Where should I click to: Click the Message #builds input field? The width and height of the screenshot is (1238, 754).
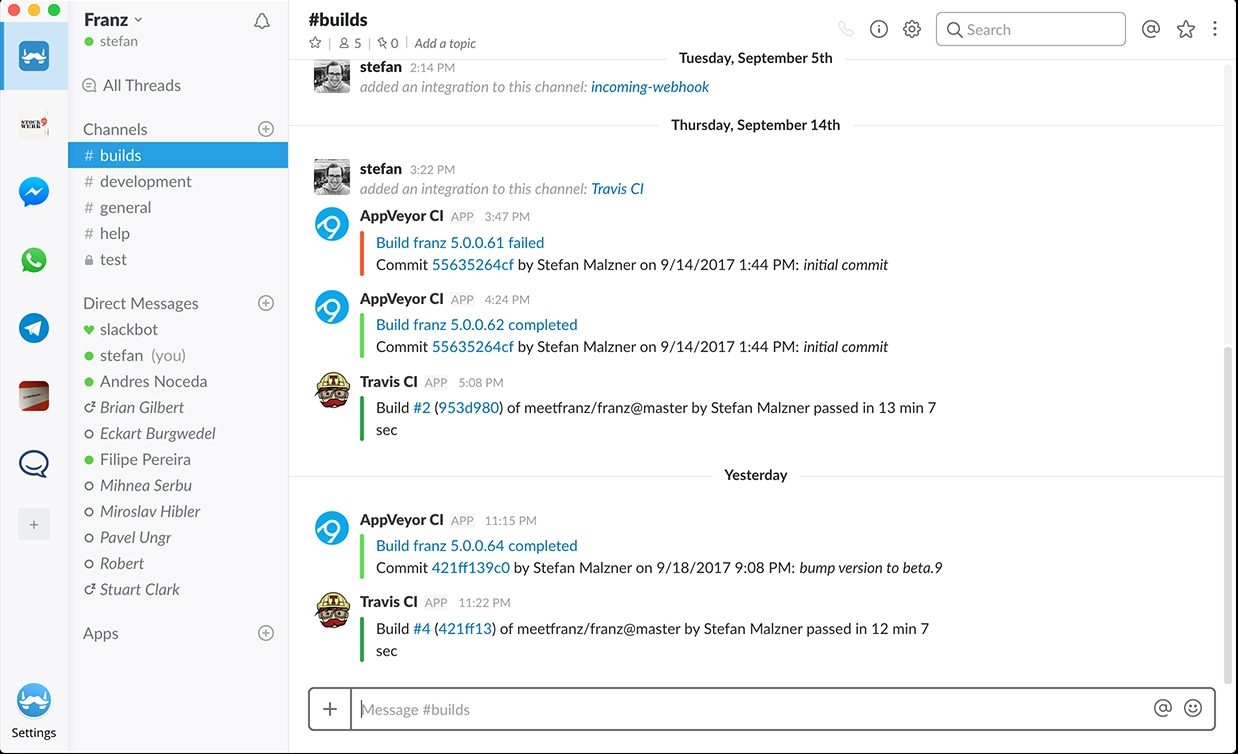(x=750, y=709)
